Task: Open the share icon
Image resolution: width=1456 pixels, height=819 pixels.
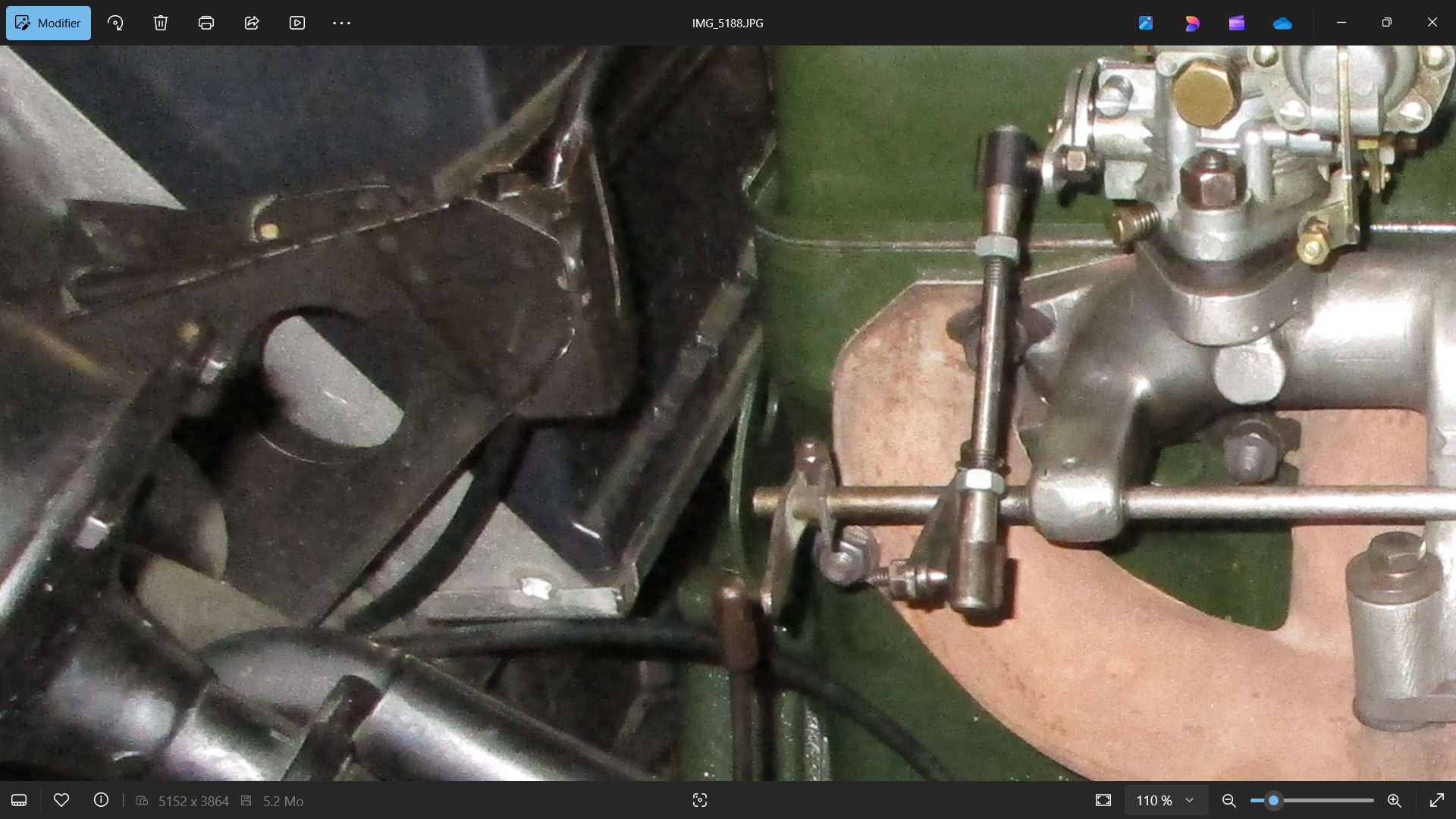Action: [x=252, y=23]
